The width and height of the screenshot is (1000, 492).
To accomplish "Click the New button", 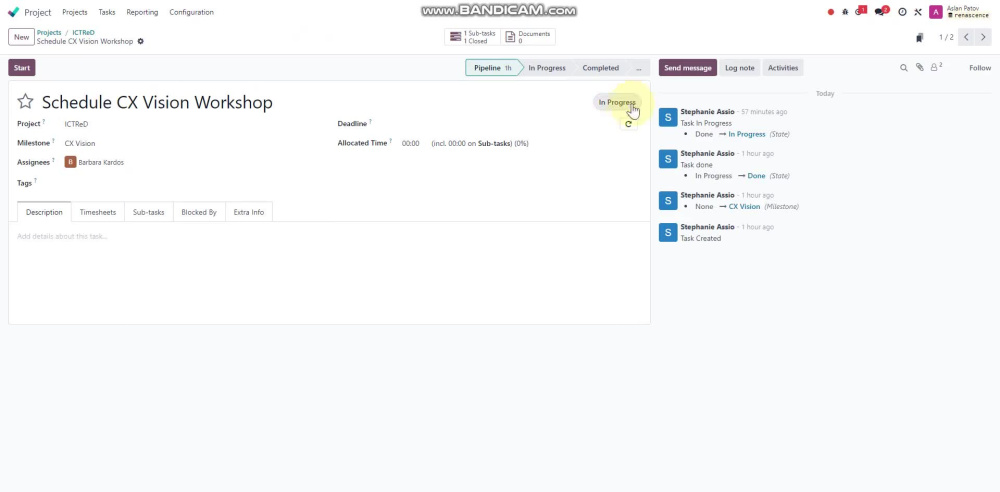I will coord(22,37).
